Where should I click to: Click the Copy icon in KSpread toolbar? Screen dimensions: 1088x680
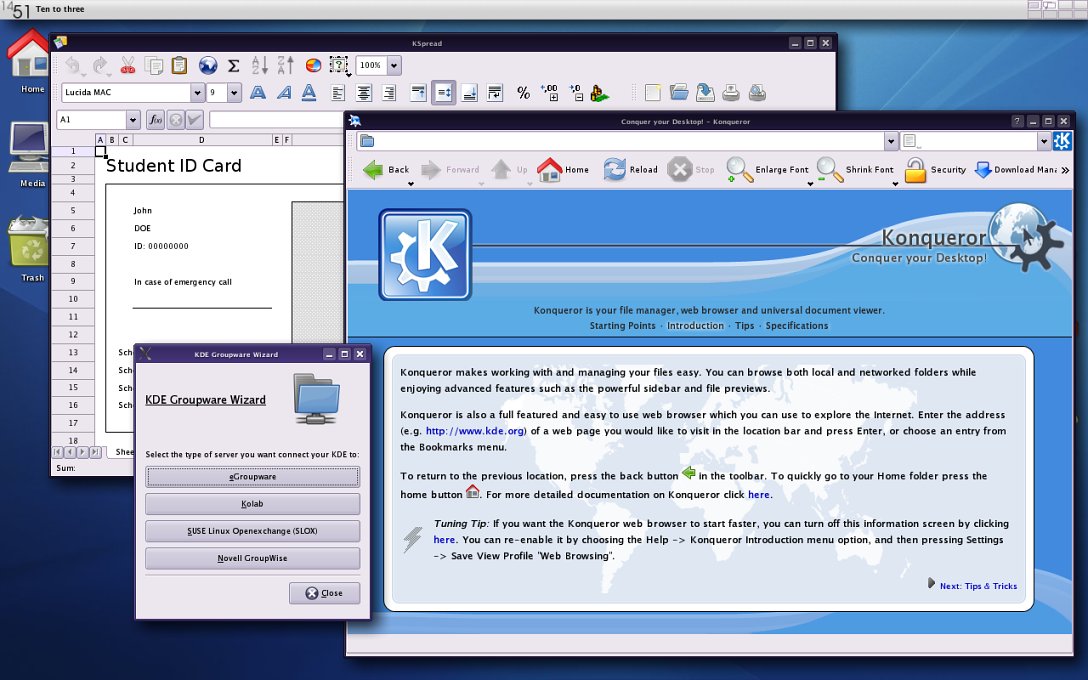(153, 65)
